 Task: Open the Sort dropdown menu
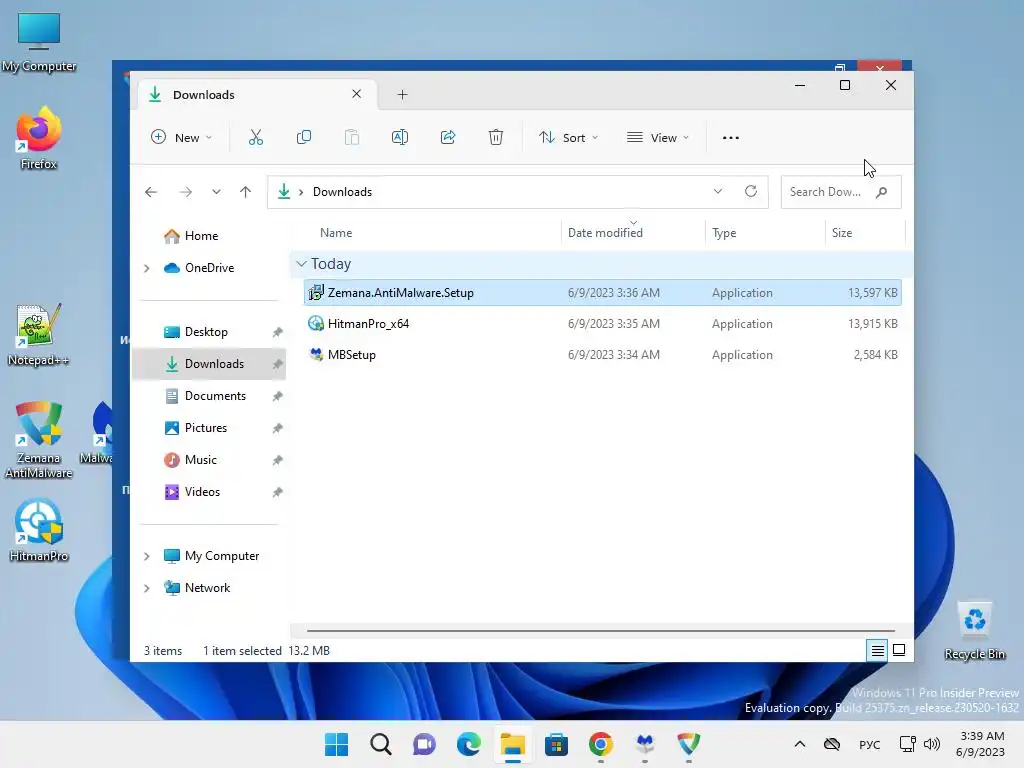[568, 138]
